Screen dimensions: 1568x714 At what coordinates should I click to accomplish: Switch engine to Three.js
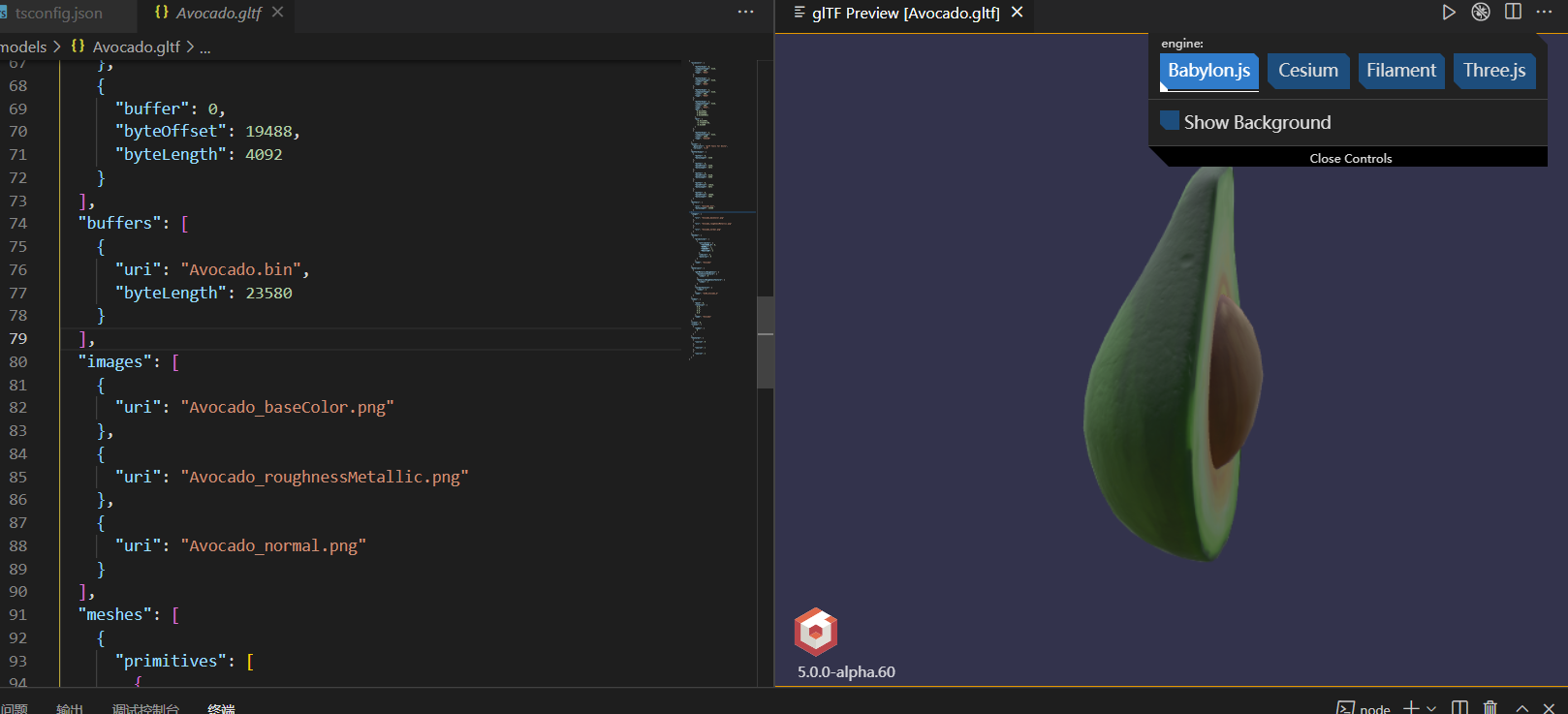coord(1494,71)
